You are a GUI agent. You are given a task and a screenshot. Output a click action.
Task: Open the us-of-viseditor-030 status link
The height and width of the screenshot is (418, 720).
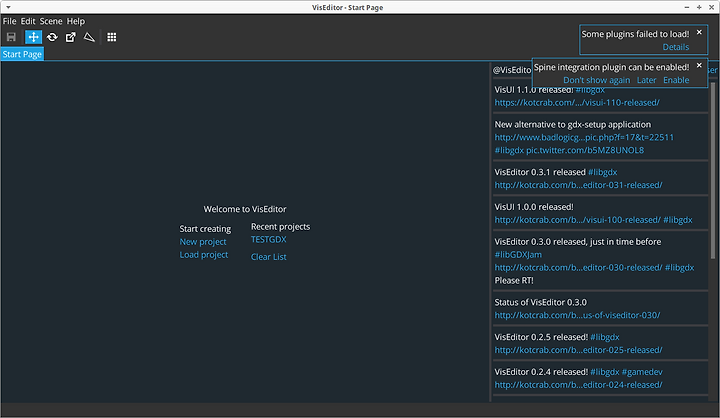[577, 315]
